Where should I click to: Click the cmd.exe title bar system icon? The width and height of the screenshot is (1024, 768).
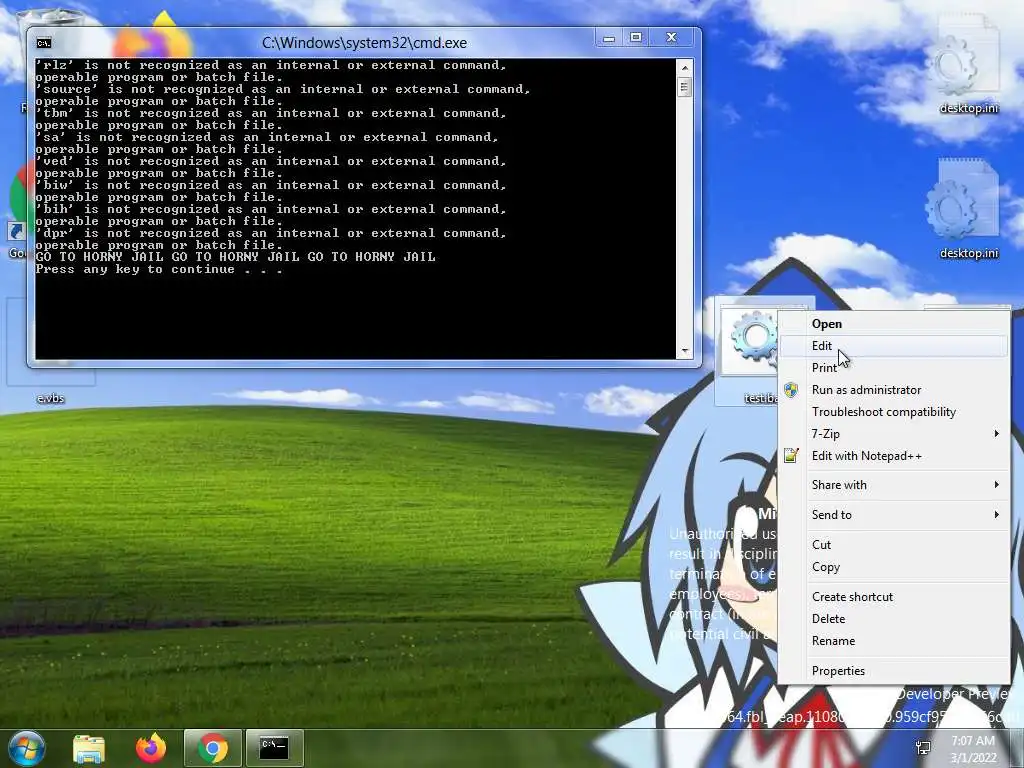(44, 43)
